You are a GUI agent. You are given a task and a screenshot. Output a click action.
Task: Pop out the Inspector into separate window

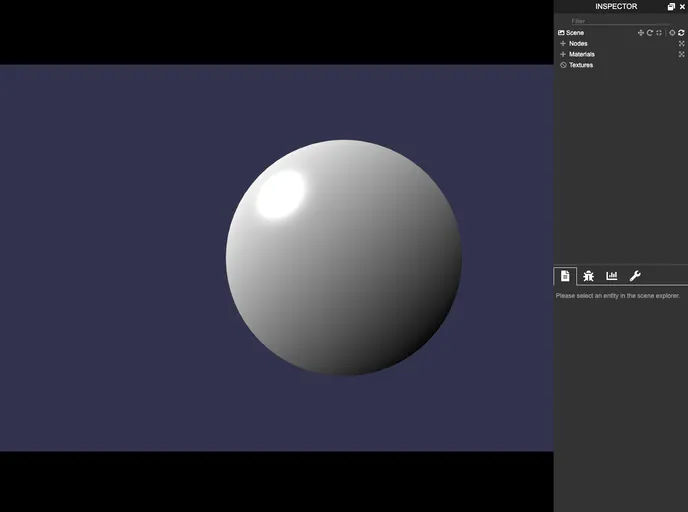point(671,7)
